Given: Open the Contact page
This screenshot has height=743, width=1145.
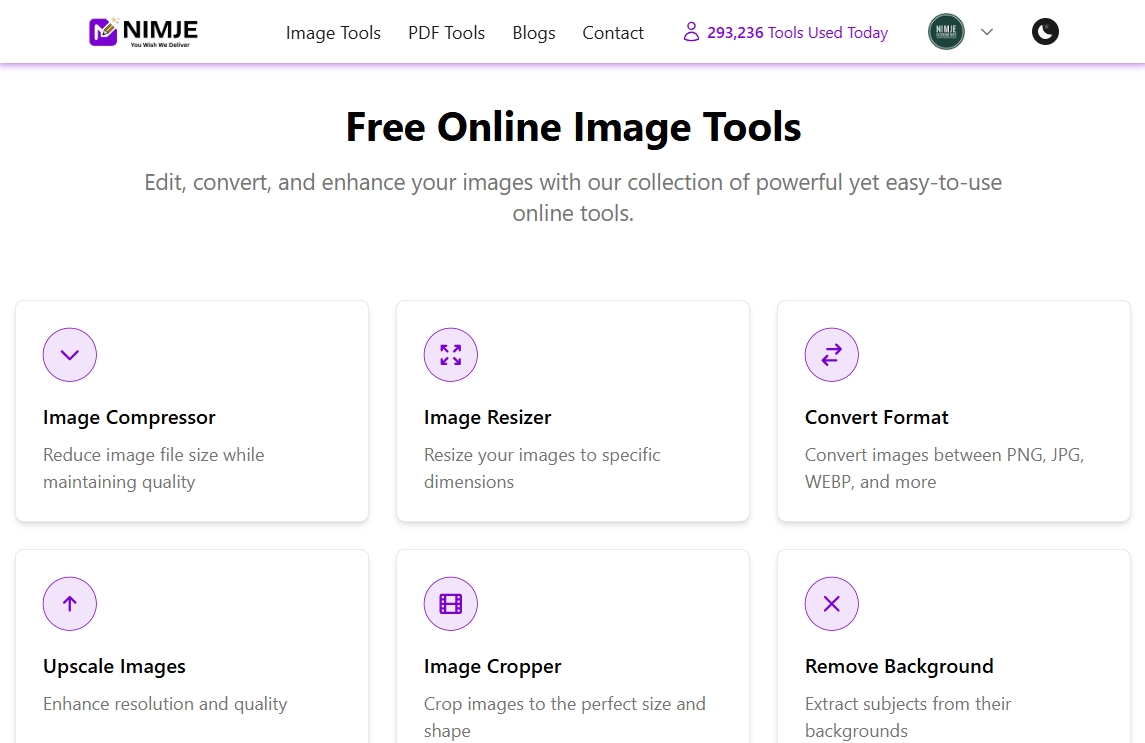Looking at the screenshot, I should pyautogui.click(x=612, y=33).
